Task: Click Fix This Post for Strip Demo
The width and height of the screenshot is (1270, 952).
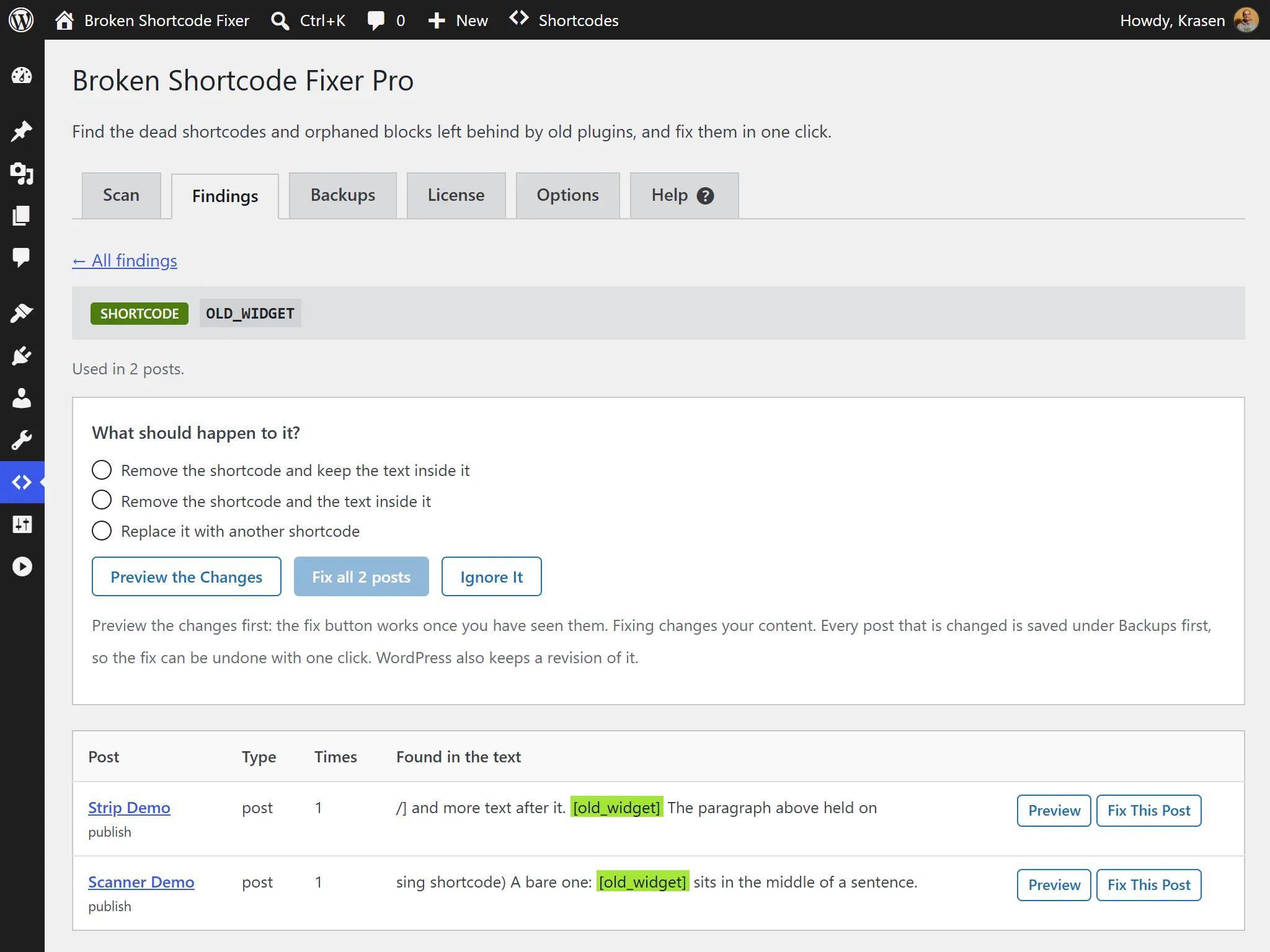Action: (1148, 811)
